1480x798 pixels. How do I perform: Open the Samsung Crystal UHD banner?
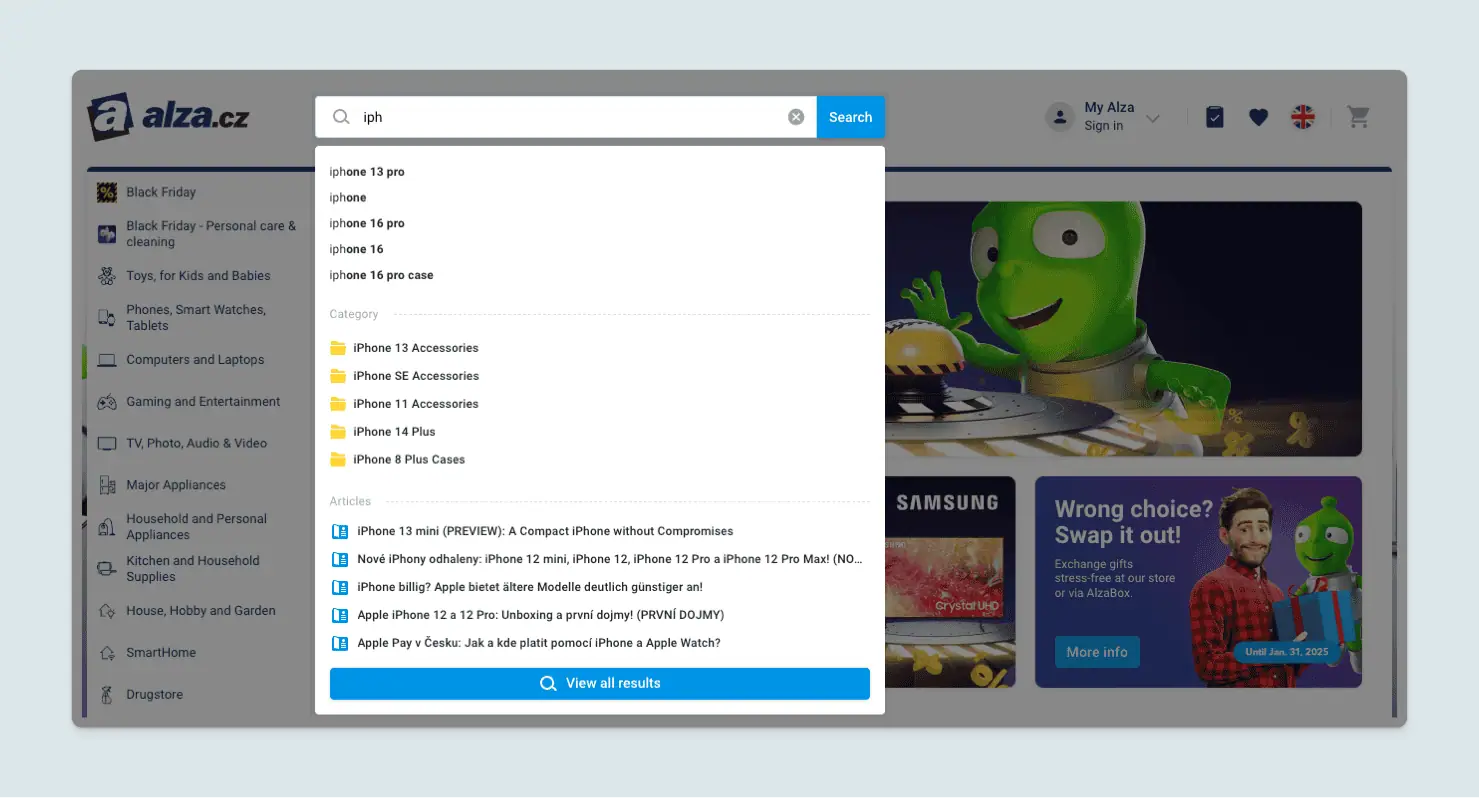point(950,582)
